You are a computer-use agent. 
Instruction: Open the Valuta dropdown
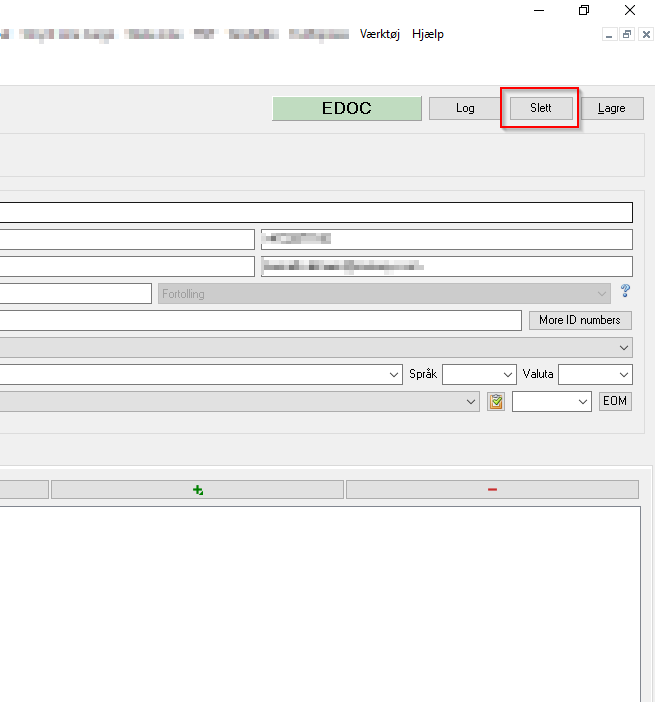(595, 374)
